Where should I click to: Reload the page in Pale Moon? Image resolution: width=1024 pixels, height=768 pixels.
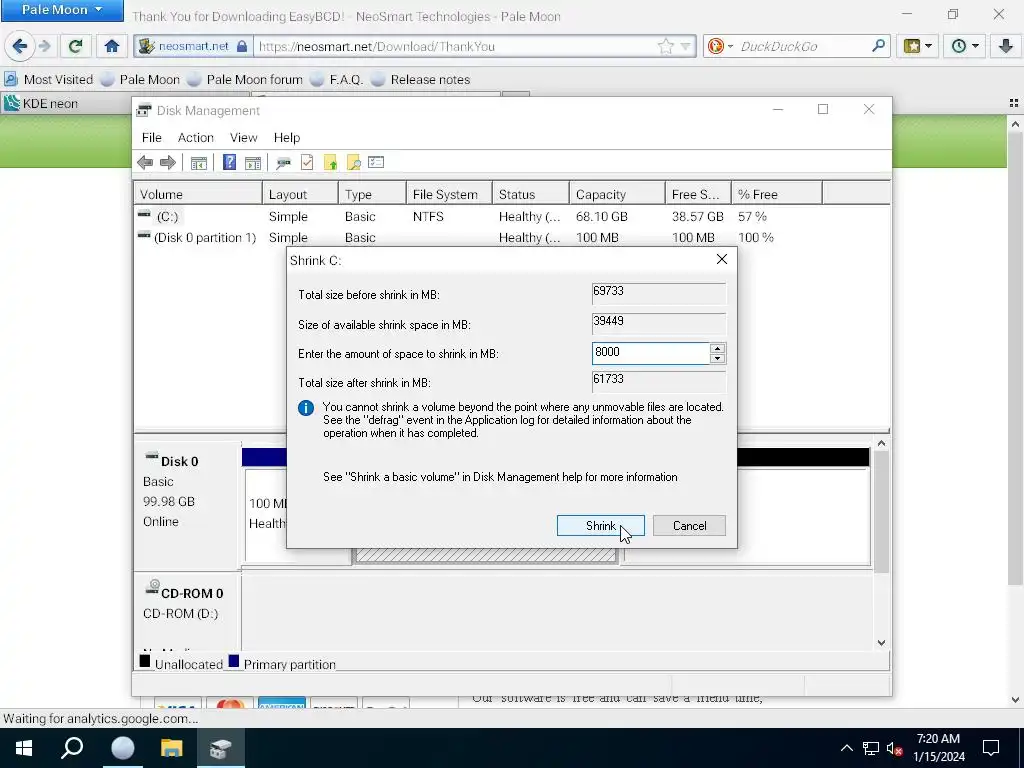(75, 46)
